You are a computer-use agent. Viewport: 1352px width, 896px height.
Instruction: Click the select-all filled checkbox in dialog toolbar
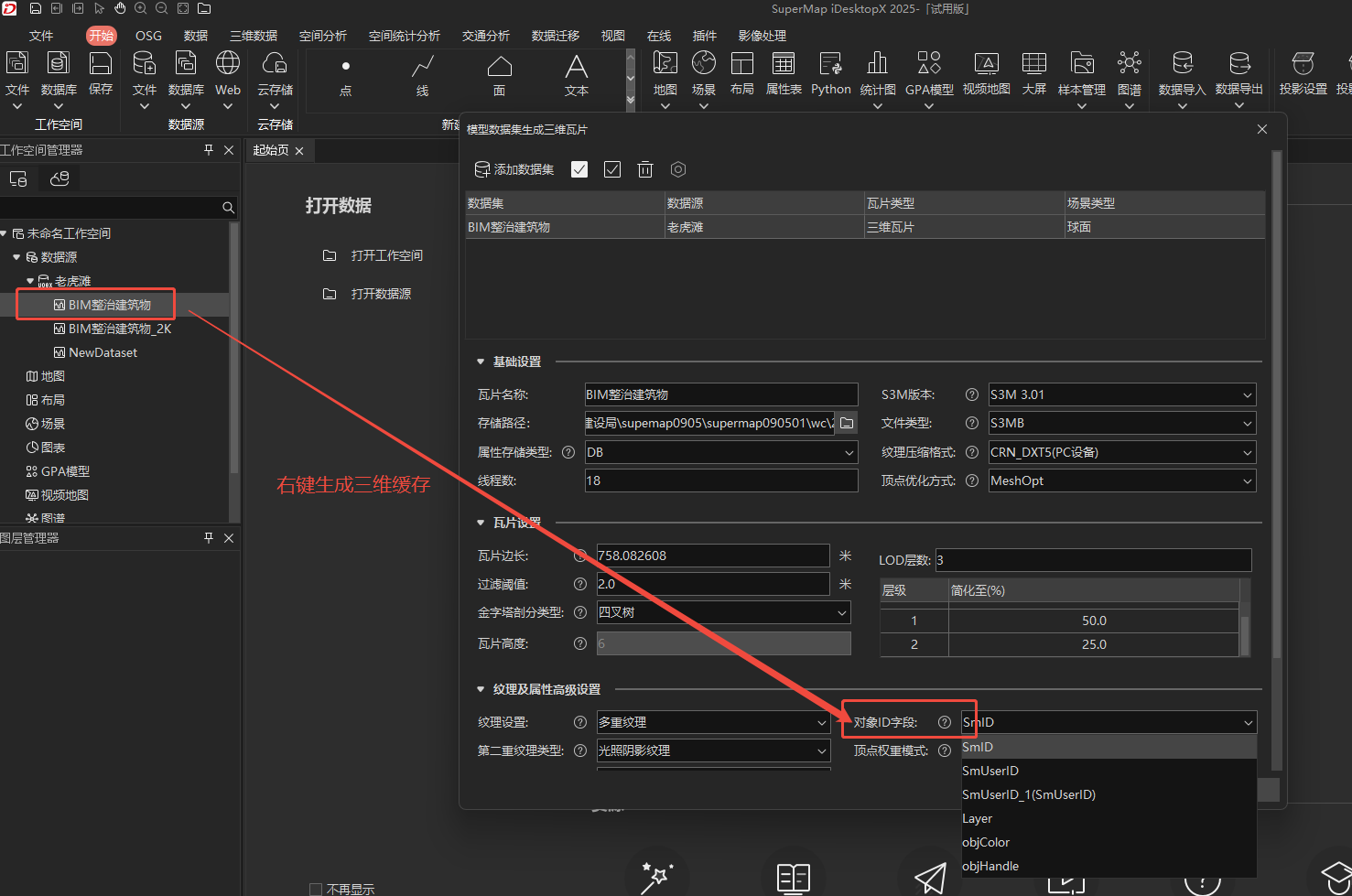tap(579, 169)
